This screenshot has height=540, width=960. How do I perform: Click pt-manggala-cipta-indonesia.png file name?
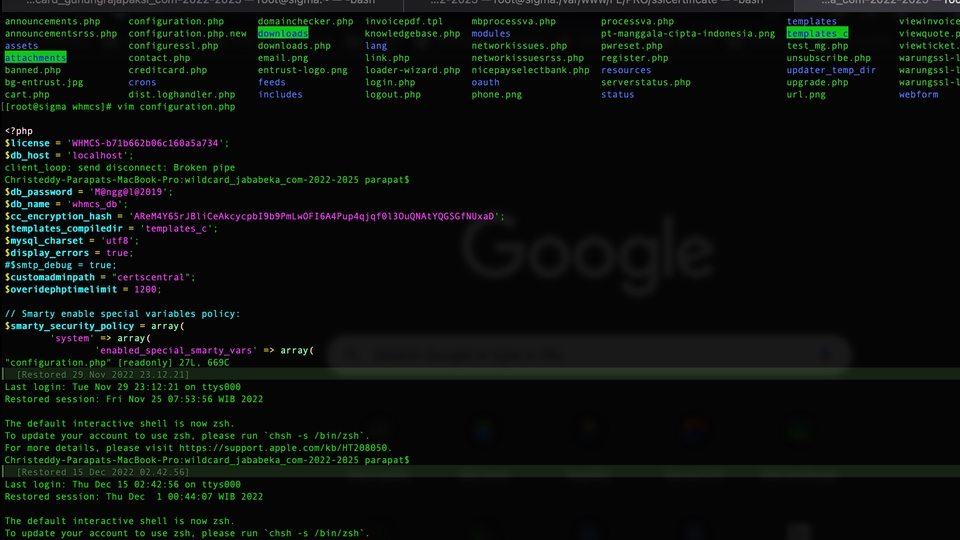688,34
